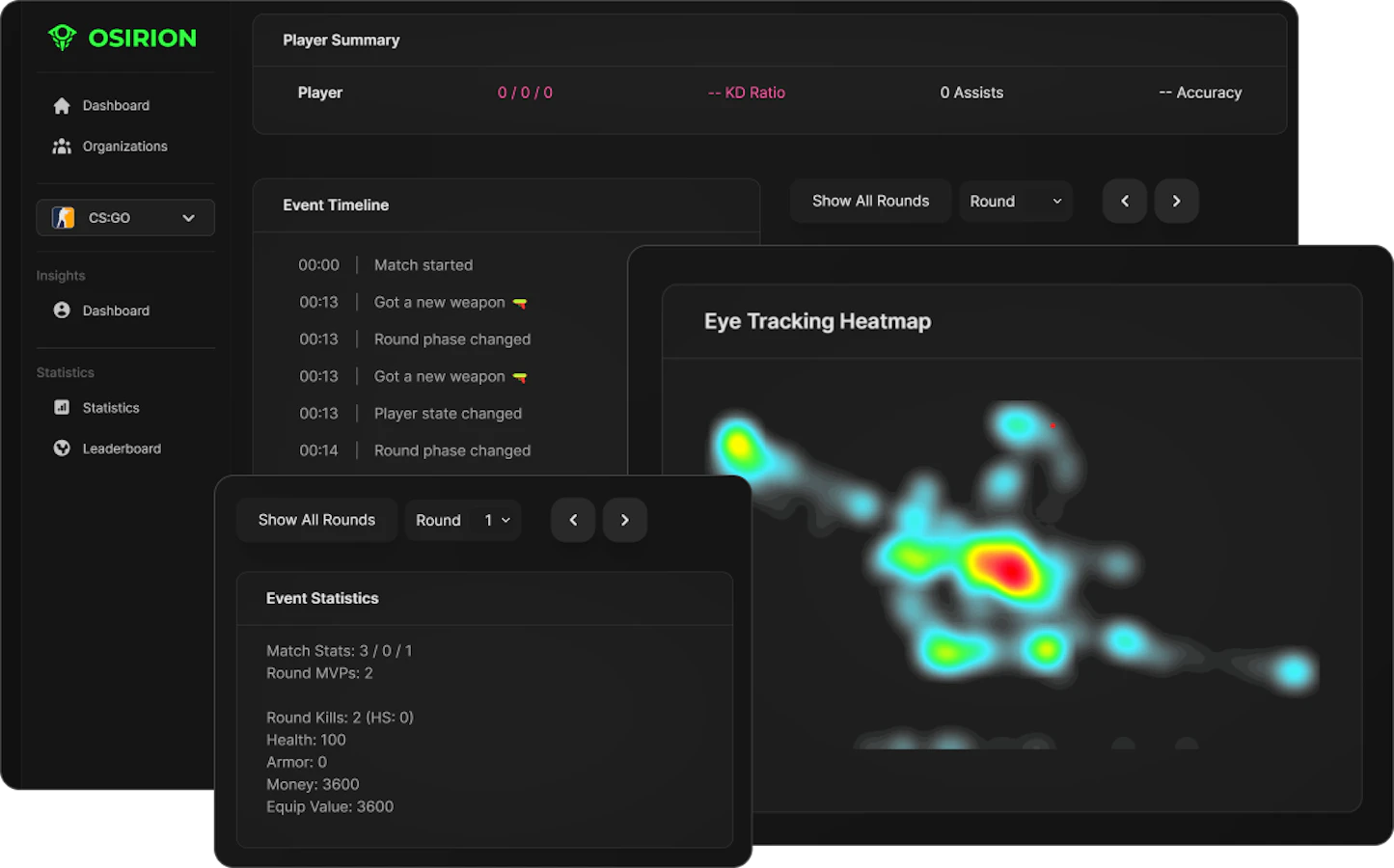Click the Osirion logo icon
1394x868 pixels.
(63, 38)
